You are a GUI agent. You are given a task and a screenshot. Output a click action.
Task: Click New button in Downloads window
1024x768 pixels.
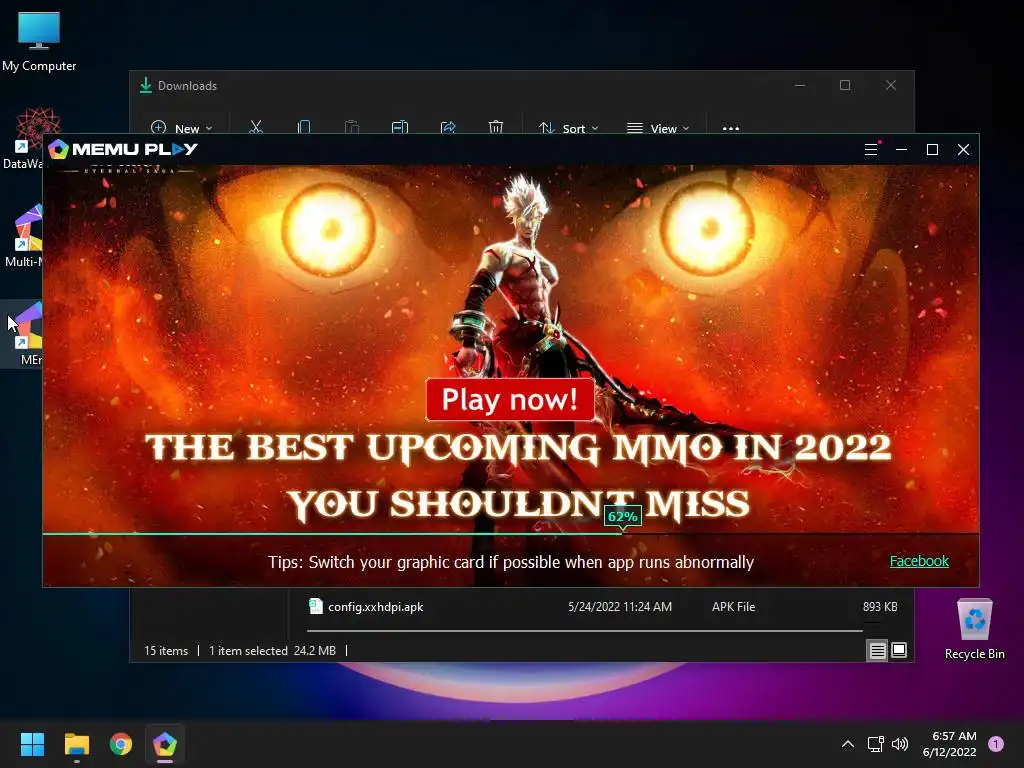[182, 128]
